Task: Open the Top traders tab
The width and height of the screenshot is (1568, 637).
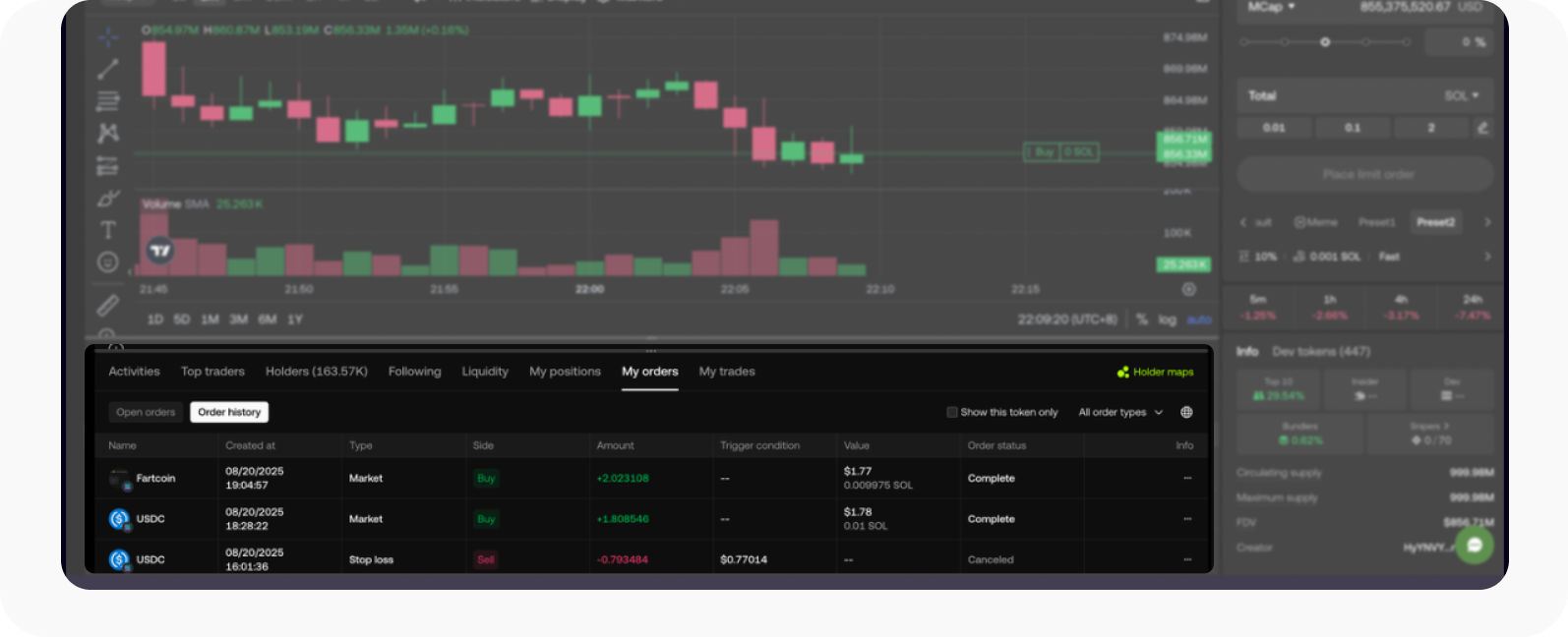Action: 212,372
